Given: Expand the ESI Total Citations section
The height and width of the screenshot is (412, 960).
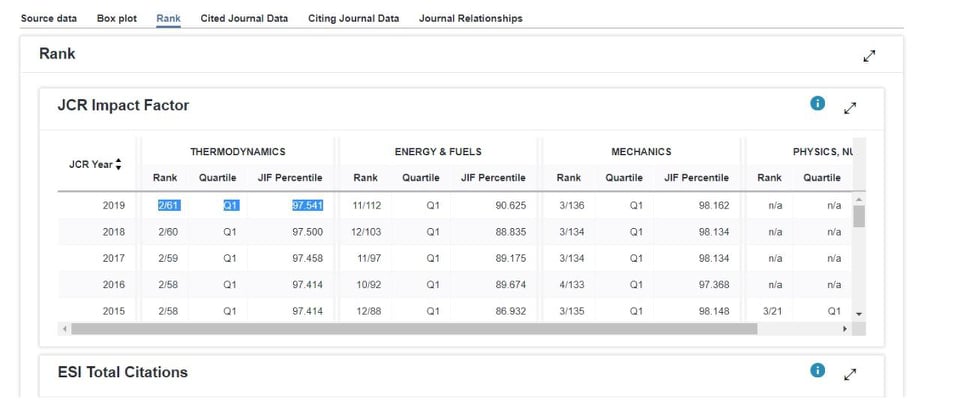Looking at the screenshot, I should [x=850, y=374].
